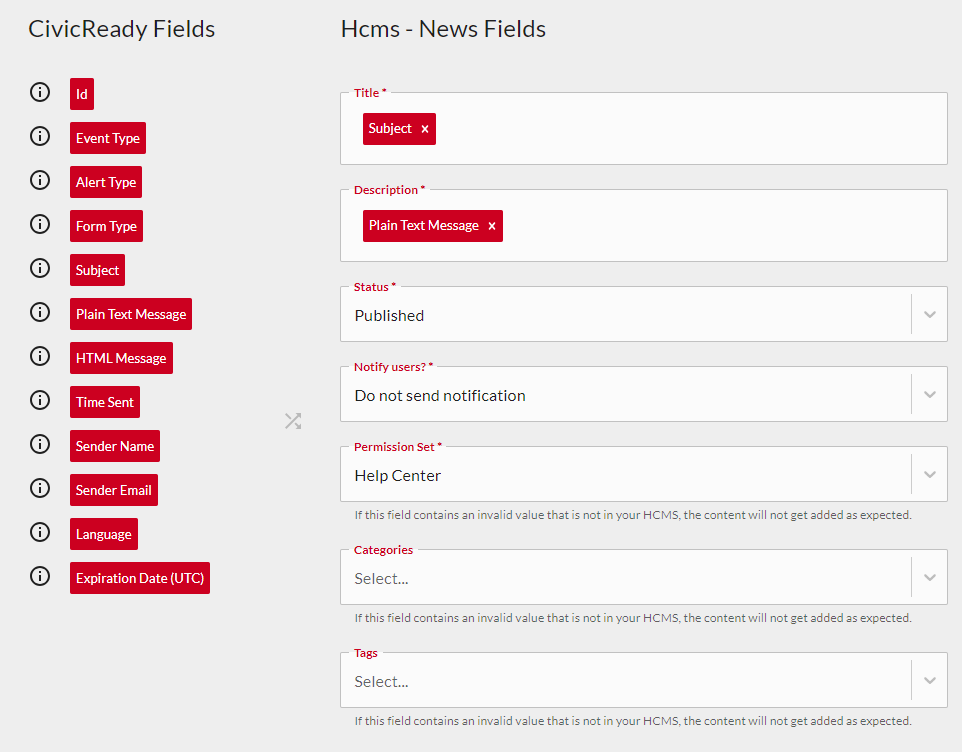View info for Plain Text Message field

click(40, 312)
